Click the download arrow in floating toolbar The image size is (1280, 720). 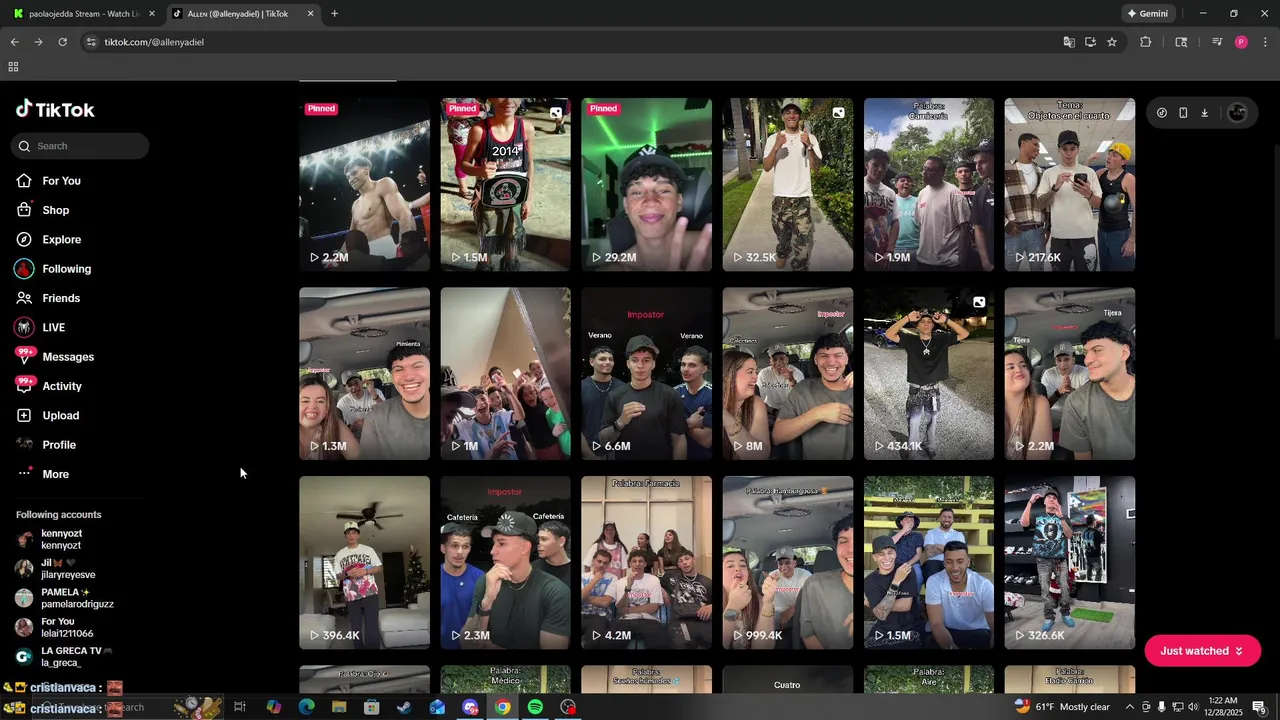point(1204,113)
